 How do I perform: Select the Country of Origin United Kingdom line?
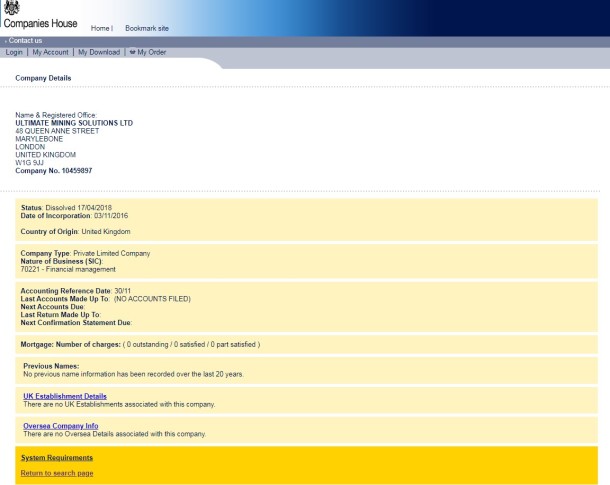[75, 231]
